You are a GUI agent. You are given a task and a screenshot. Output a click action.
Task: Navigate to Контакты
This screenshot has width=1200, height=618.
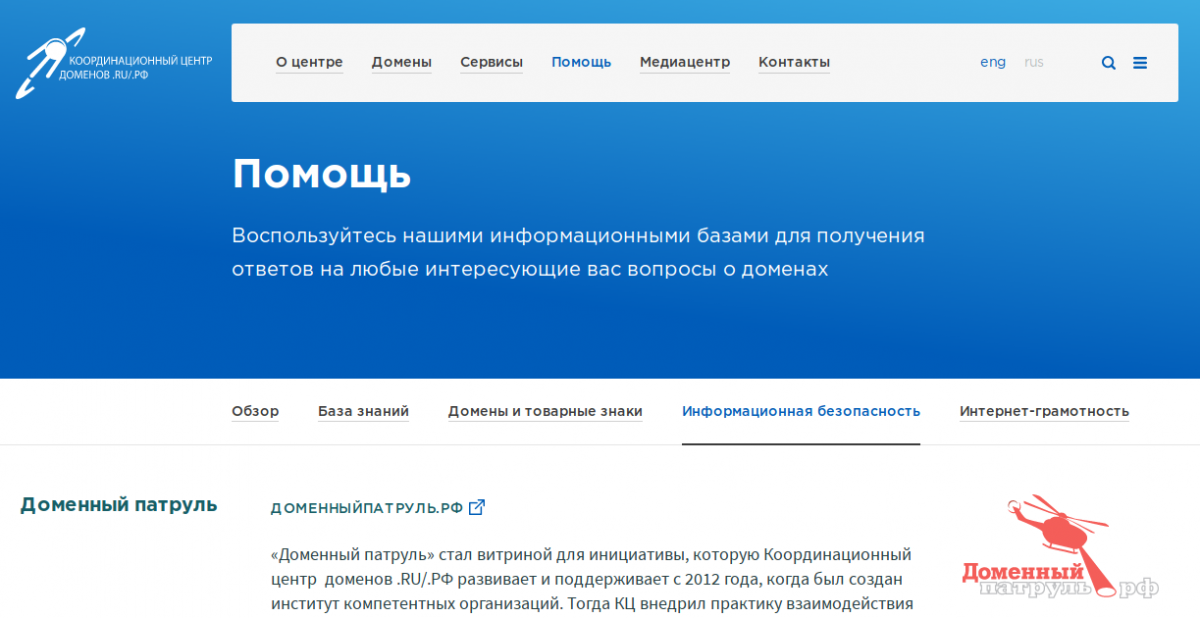pyautogui.click(x=794, y=62)
